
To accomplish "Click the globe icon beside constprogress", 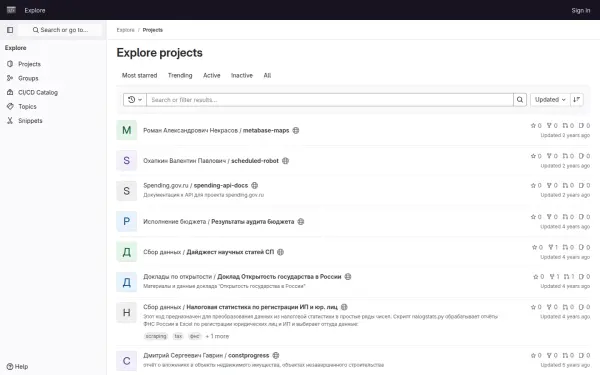I will (x=276, y=355).
